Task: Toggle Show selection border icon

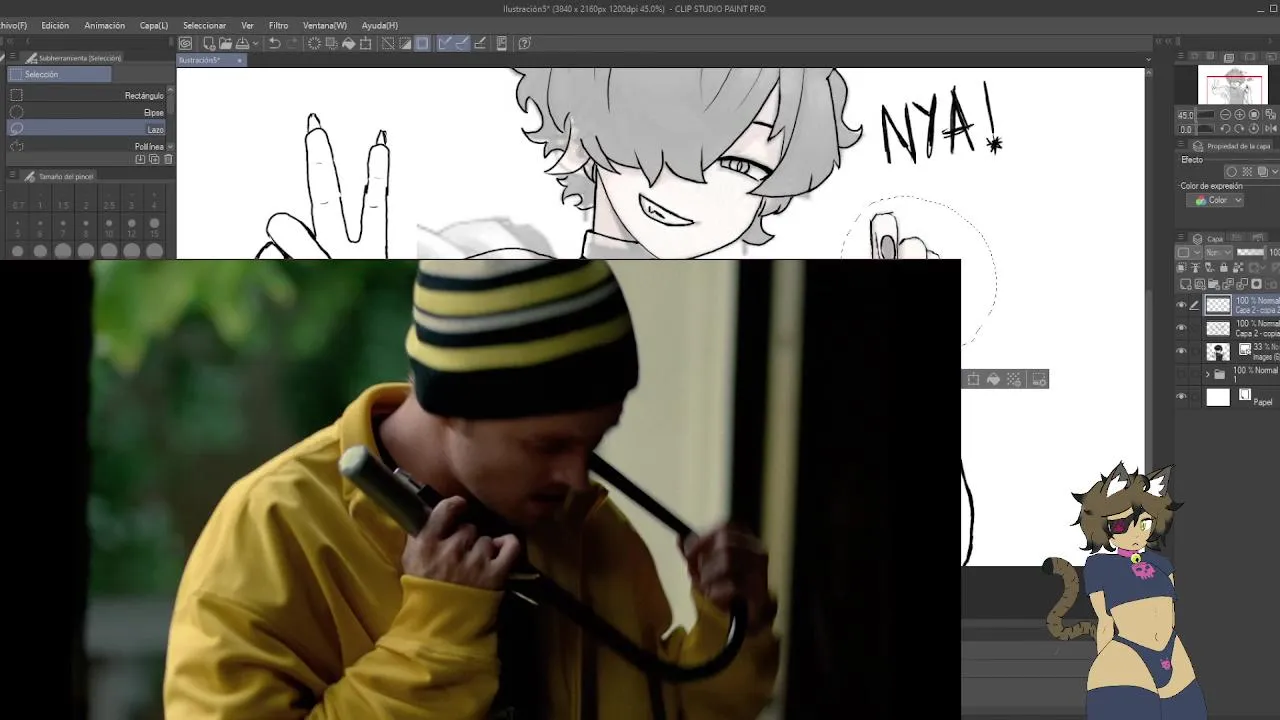Action: (422, 43)
